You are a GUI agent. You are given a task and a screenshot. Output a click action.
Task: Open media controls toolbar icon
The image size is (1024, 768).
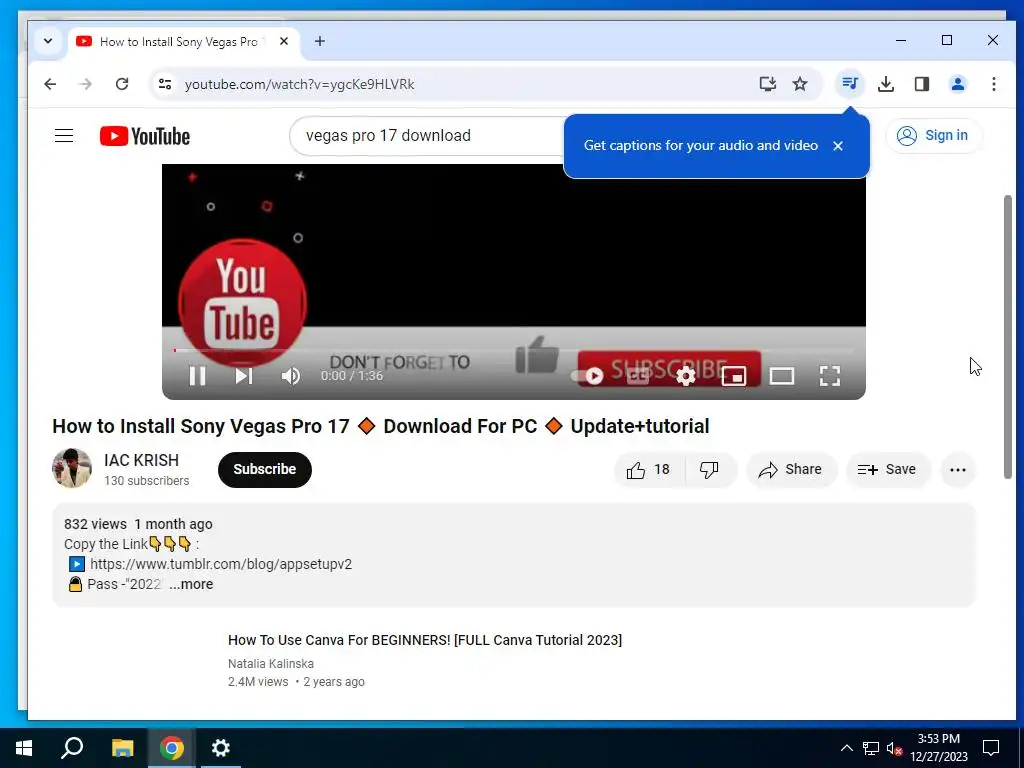click(x=850, y=84)
